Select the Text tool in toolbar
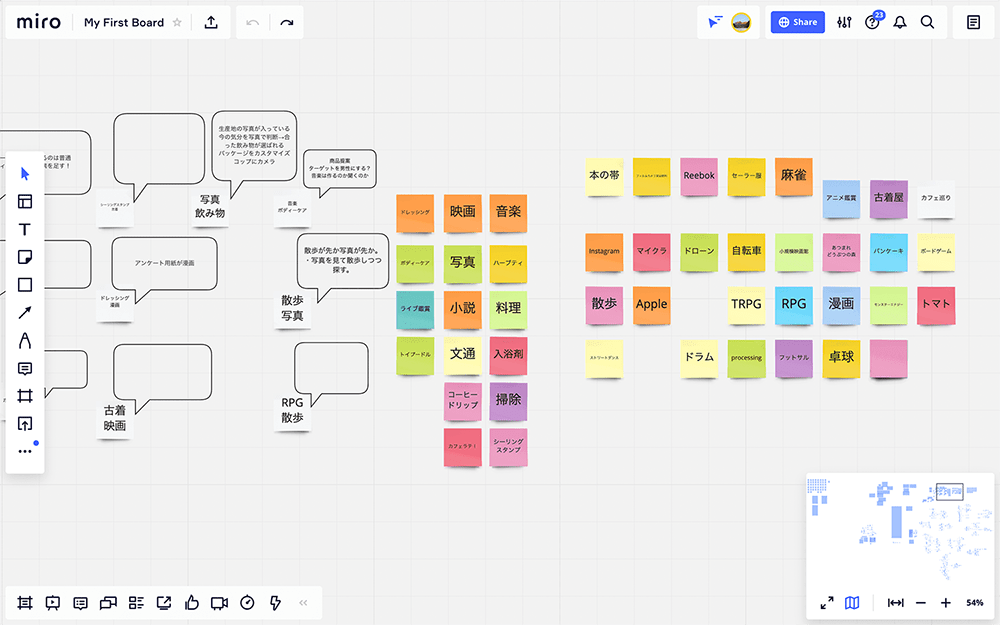Screen dimensions: 1000x625 pos(25,229)
